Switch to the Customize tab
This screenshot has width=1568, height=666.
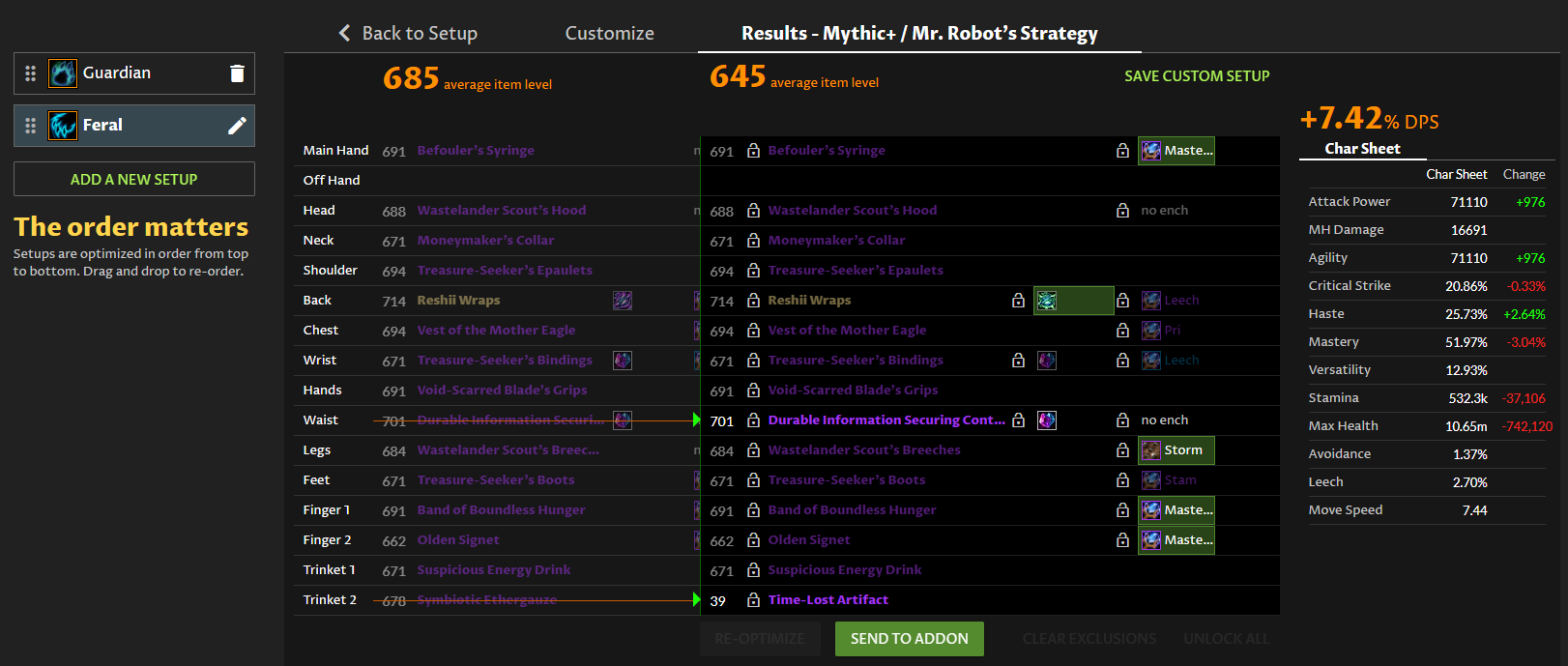click(609, 33)
